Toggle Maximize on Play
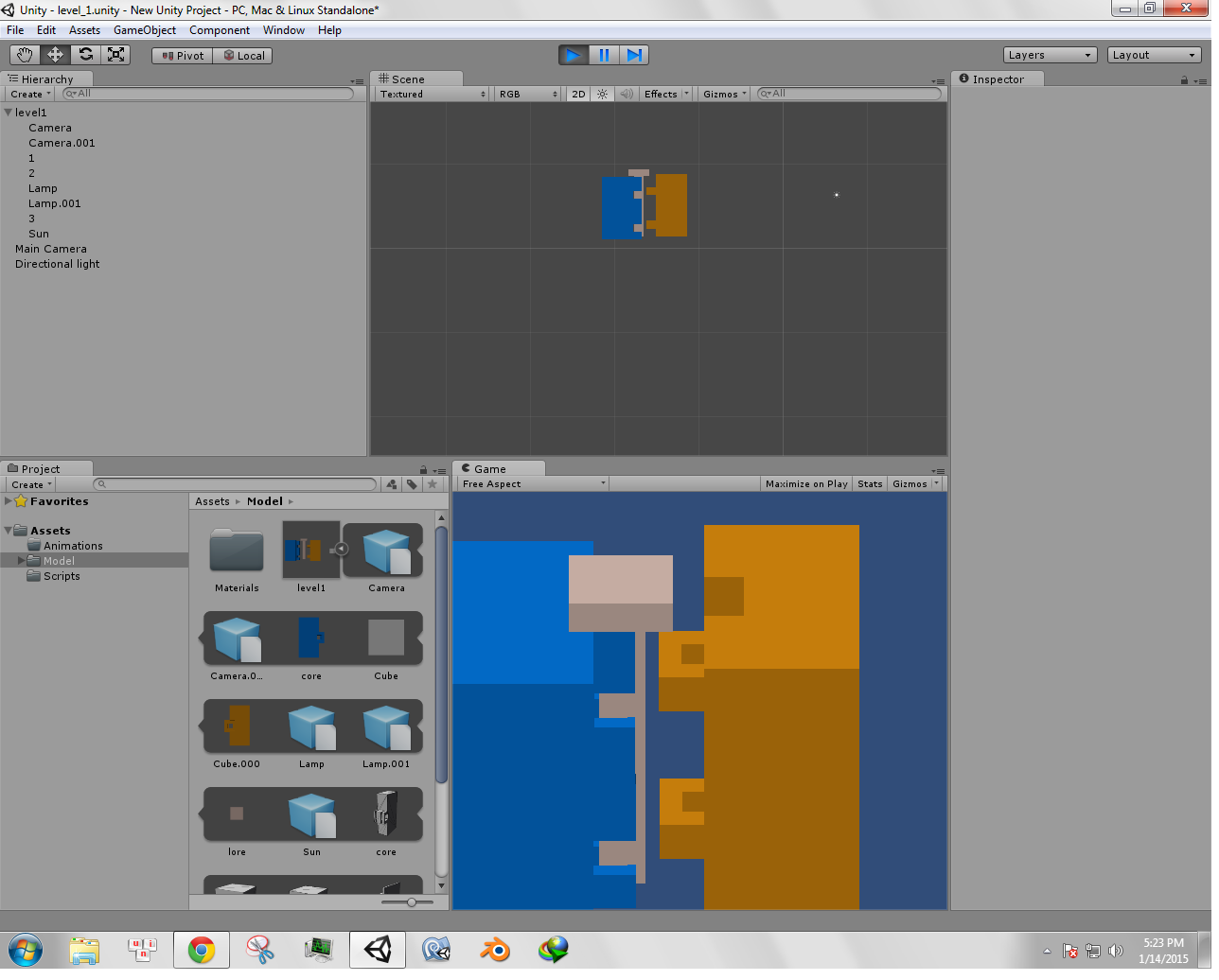The height and width of the screenshot is (980, 1219). [806, 483]
